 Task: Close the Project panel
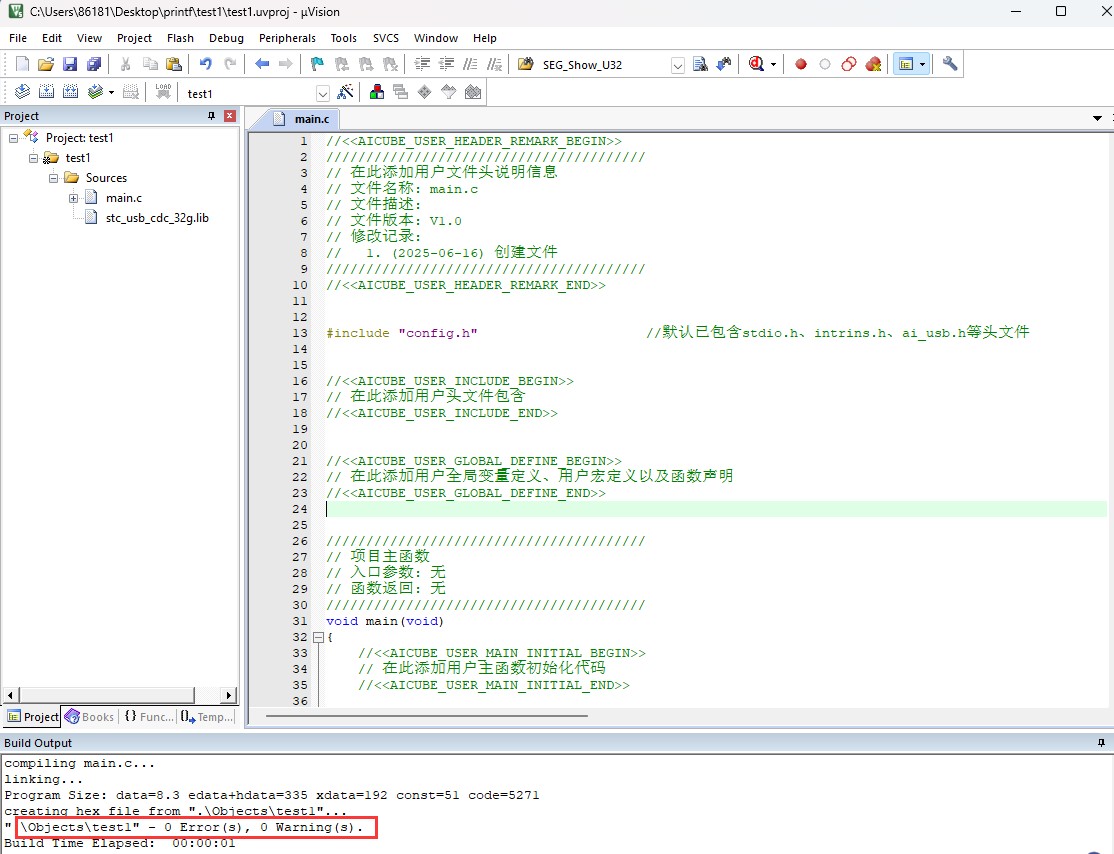pyautogui.click(x=229, y=116)
